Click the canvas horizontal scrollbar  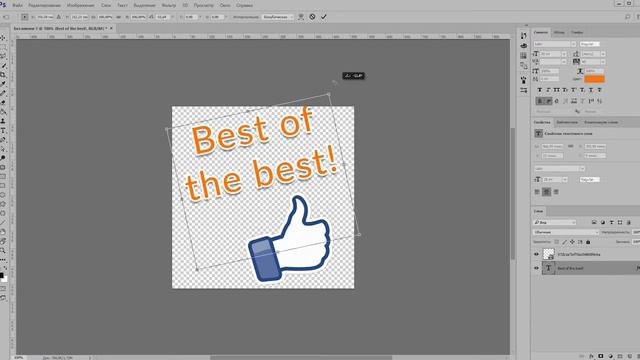(x=301, y=358)
